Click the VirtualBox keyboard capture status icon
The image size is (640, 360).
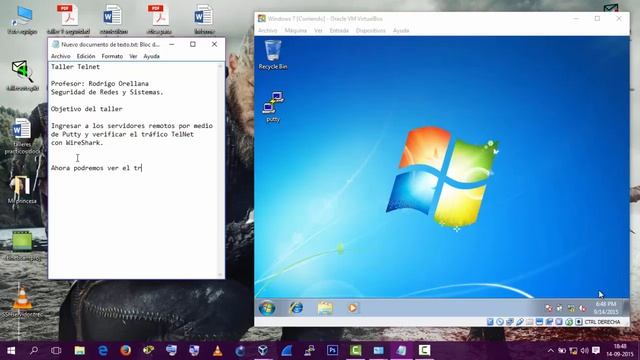coord(578,322)
